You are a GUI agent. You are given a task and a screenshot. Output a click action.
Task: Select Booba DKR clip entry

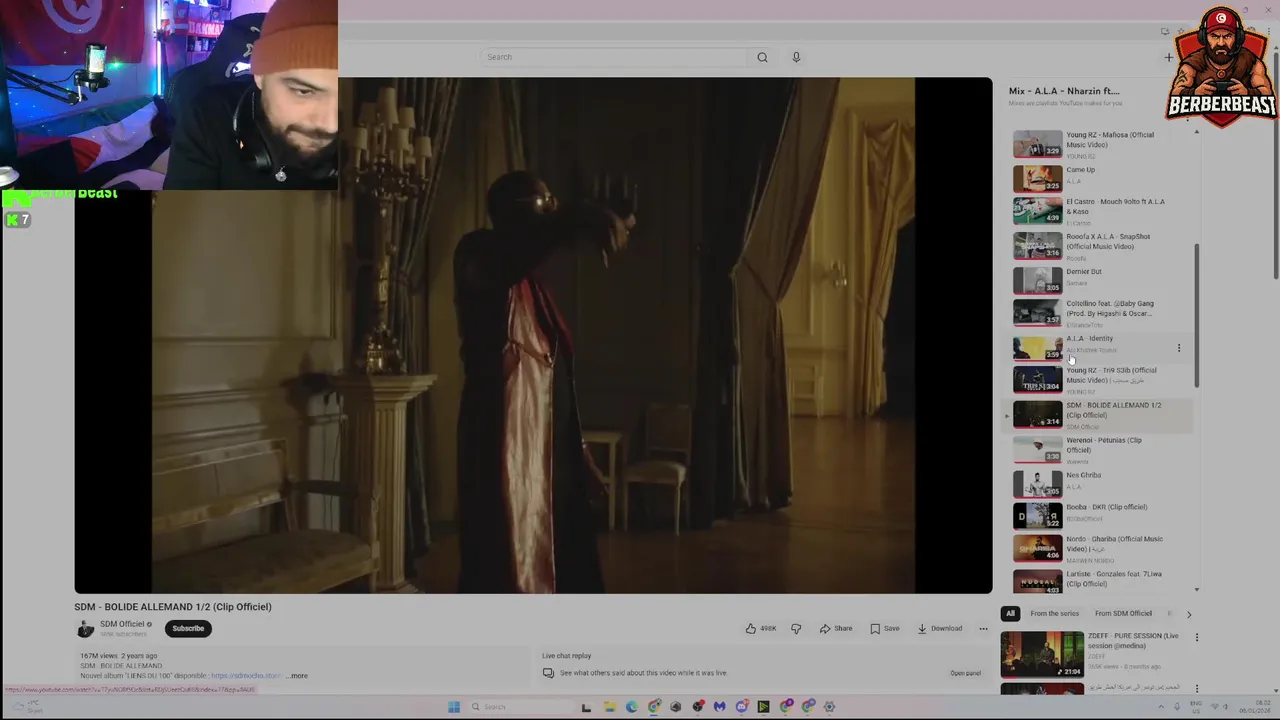[x=1100, y=515]
